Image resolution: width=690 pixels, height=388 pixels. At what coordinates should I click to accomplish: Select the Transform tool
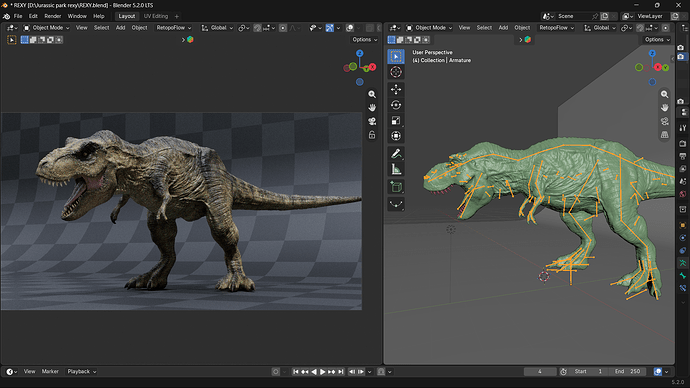pyautogui.click(x=396, y=136)
